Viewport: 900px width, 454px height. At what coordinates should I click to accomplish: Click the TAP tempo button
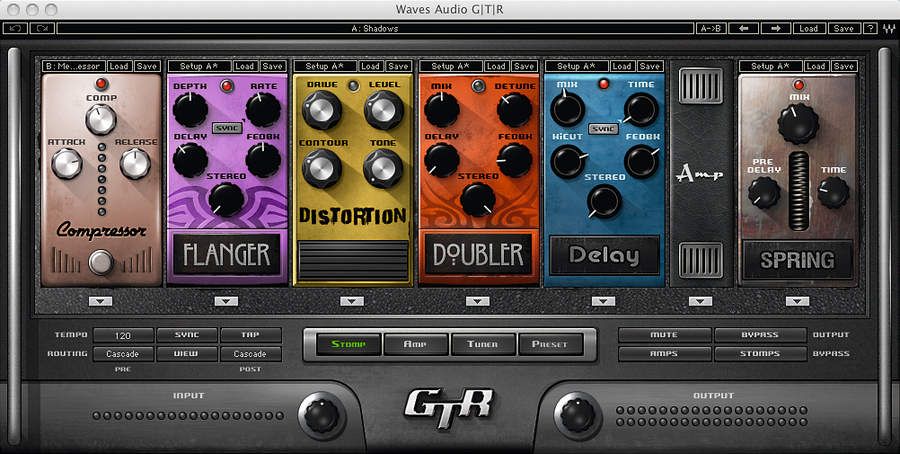pyautogui.click(x=251, y=335)
